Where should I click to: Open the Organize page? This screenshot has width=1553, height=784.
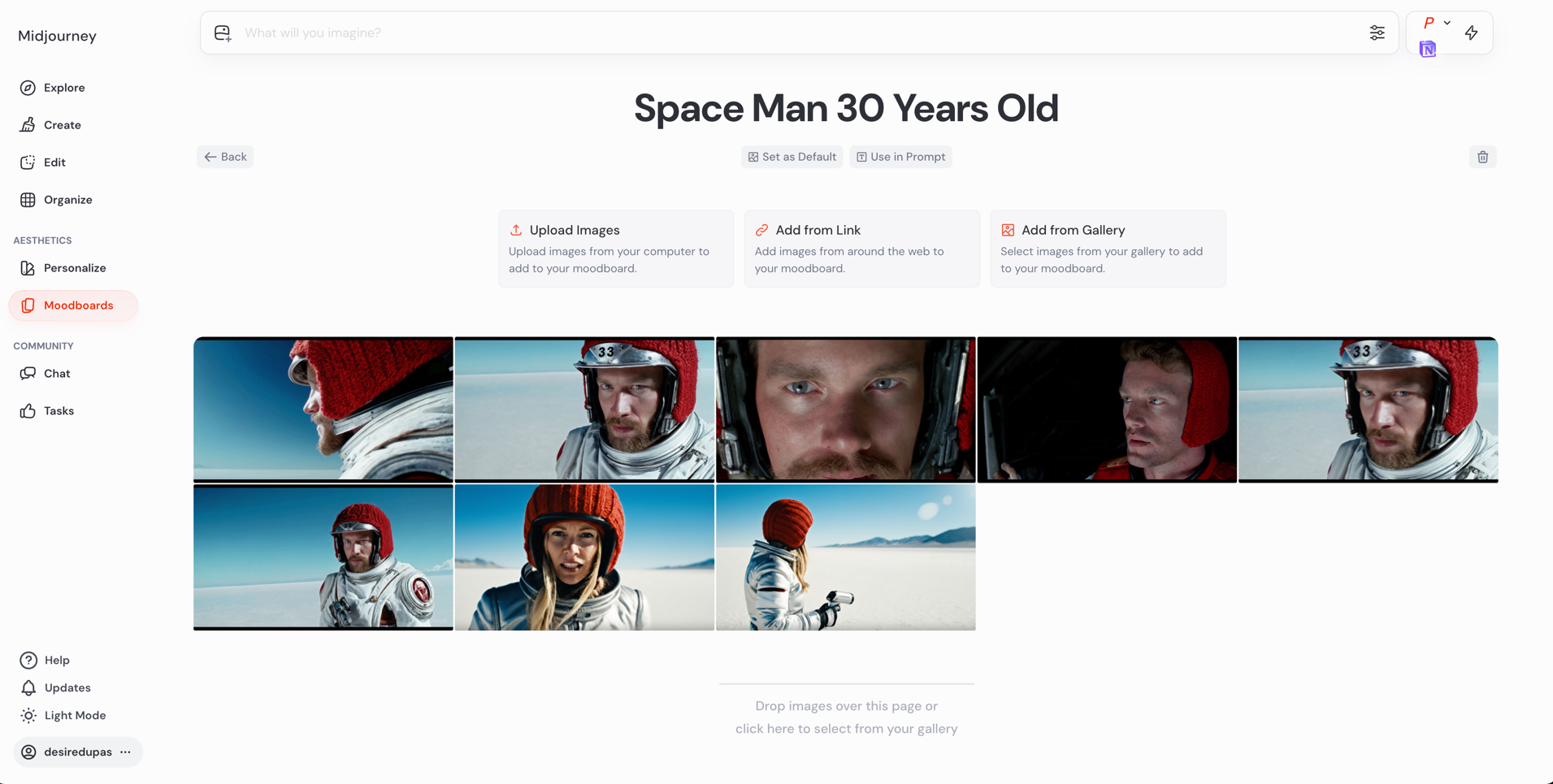[x=67, y=200]
